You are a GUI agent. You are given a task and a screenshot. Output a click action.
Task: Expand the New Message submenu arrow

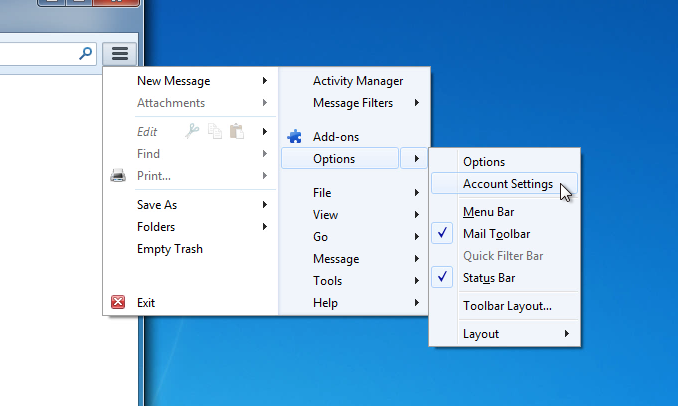coord(265,81)
